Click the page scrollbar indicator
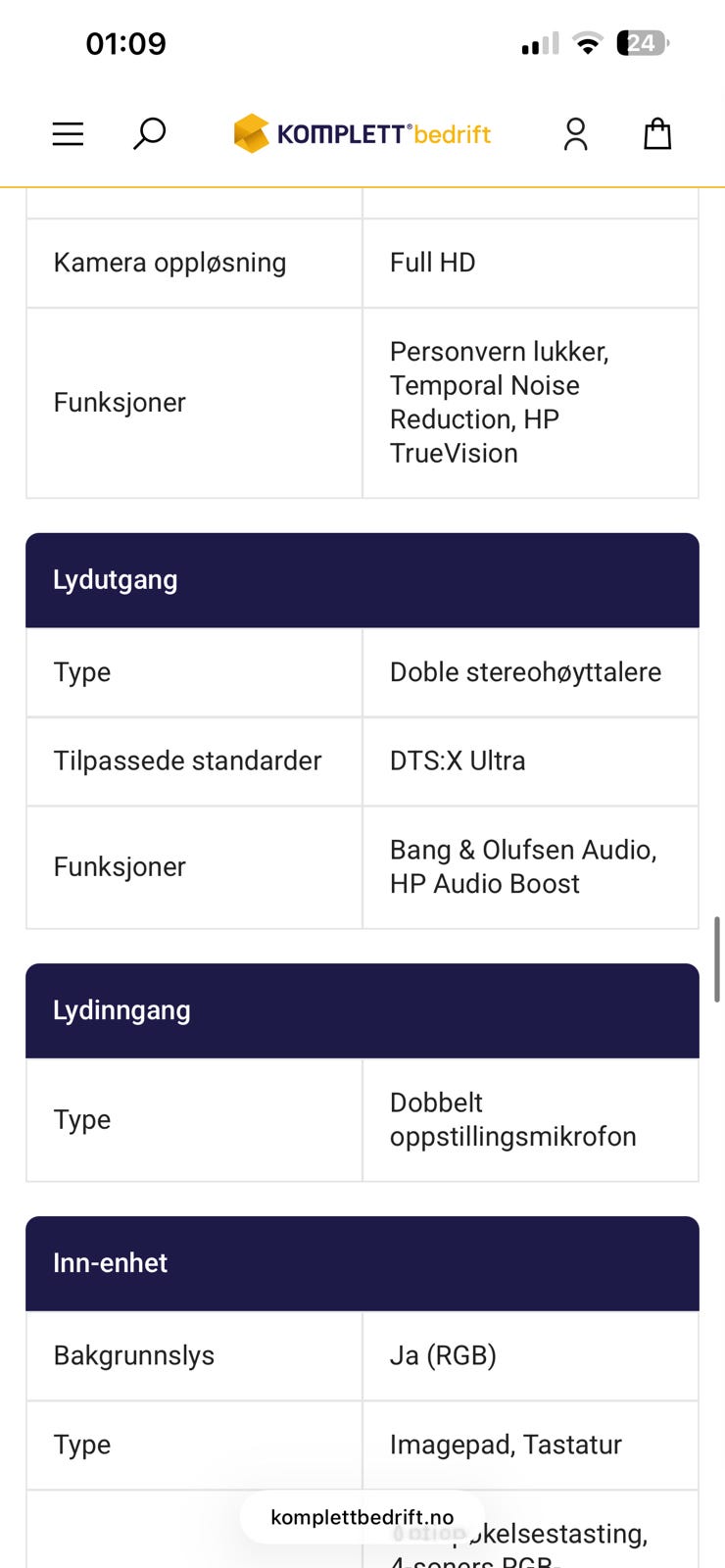725x1568 pixels. (x=717, y=958)
